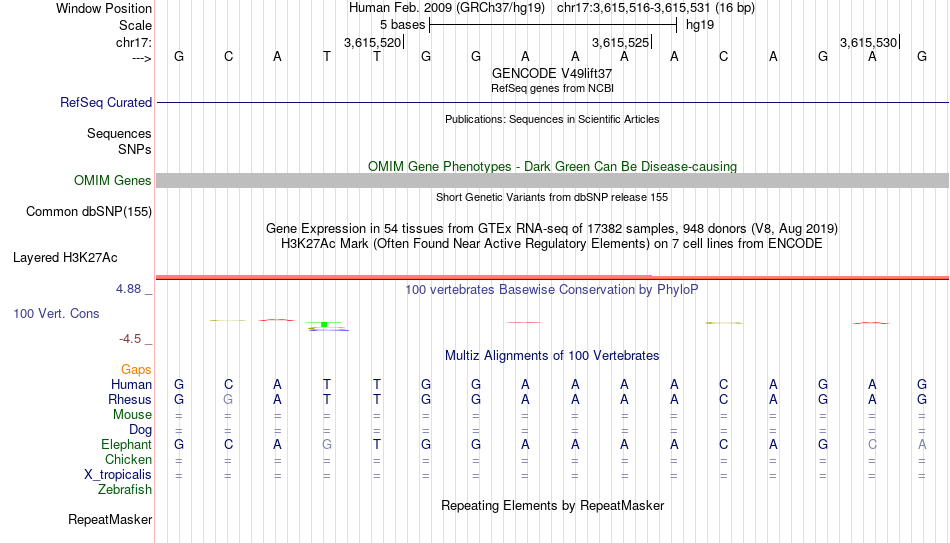Click the Chicken alignment row label
Viewport: 950px width, 543px height.
128,460
